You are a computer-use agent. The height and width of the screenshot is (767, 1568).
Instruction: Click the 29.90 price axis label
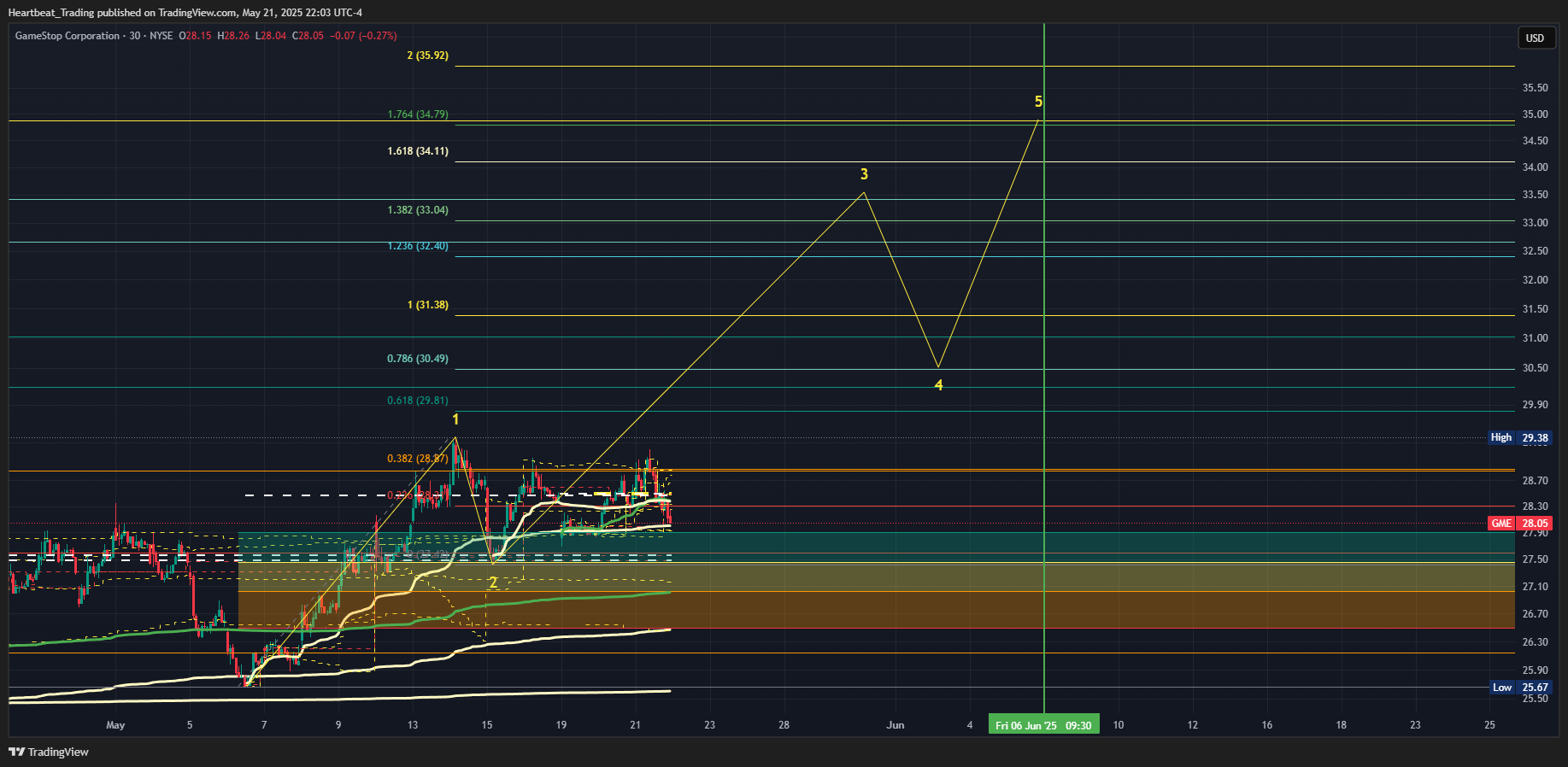coord(1535,405)
